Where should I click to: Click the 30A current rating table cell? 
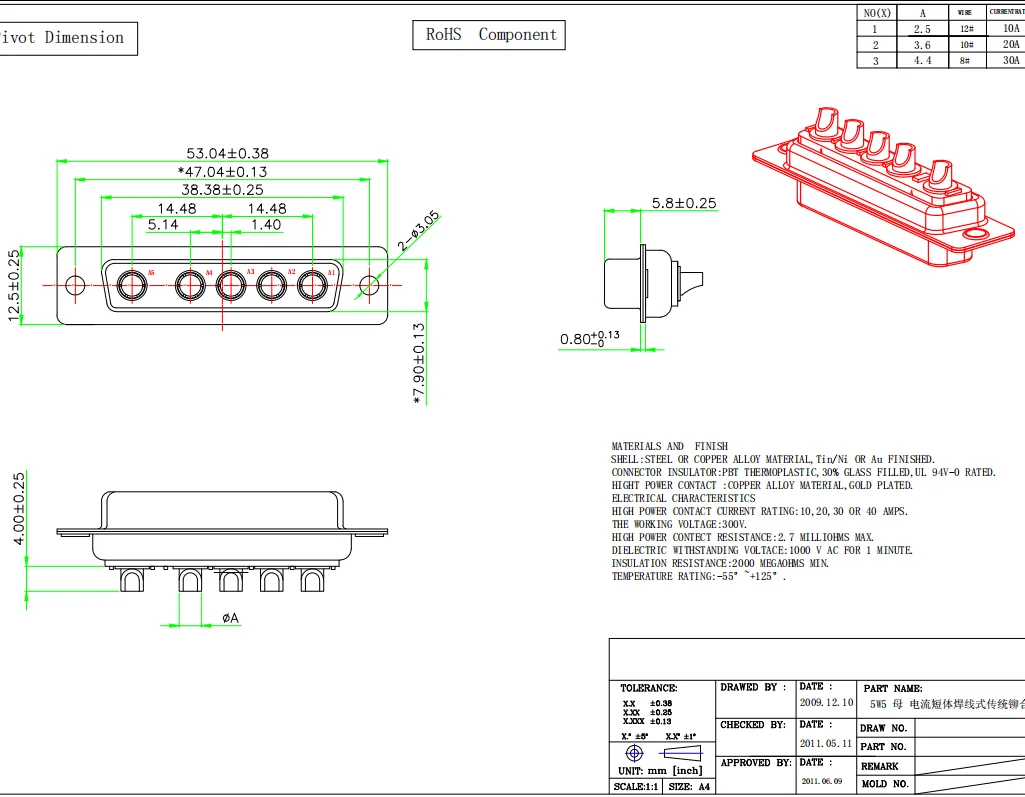(x=1010, y=60)
